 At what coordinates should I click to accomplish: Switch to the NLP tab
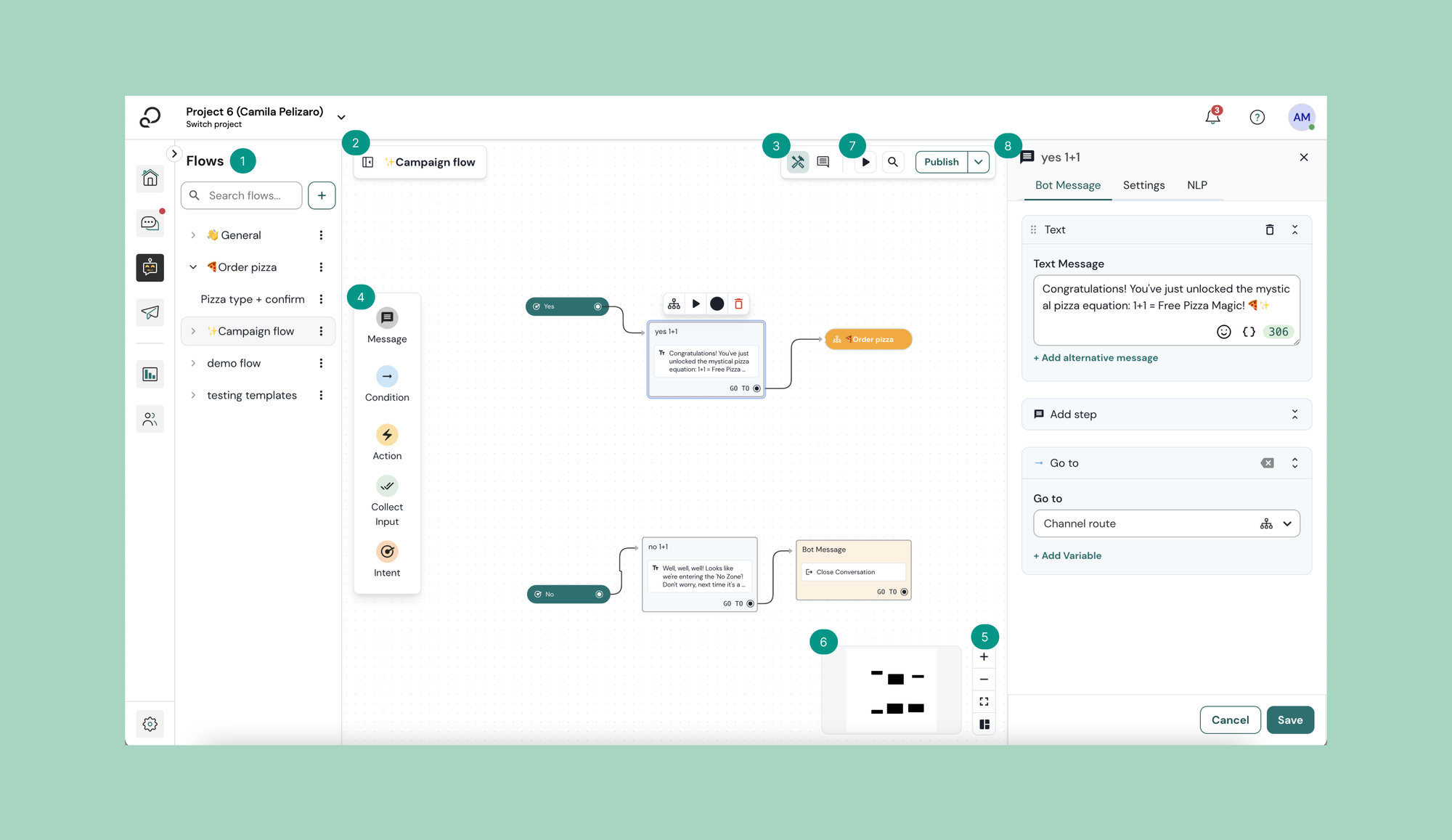[1196, 185]
